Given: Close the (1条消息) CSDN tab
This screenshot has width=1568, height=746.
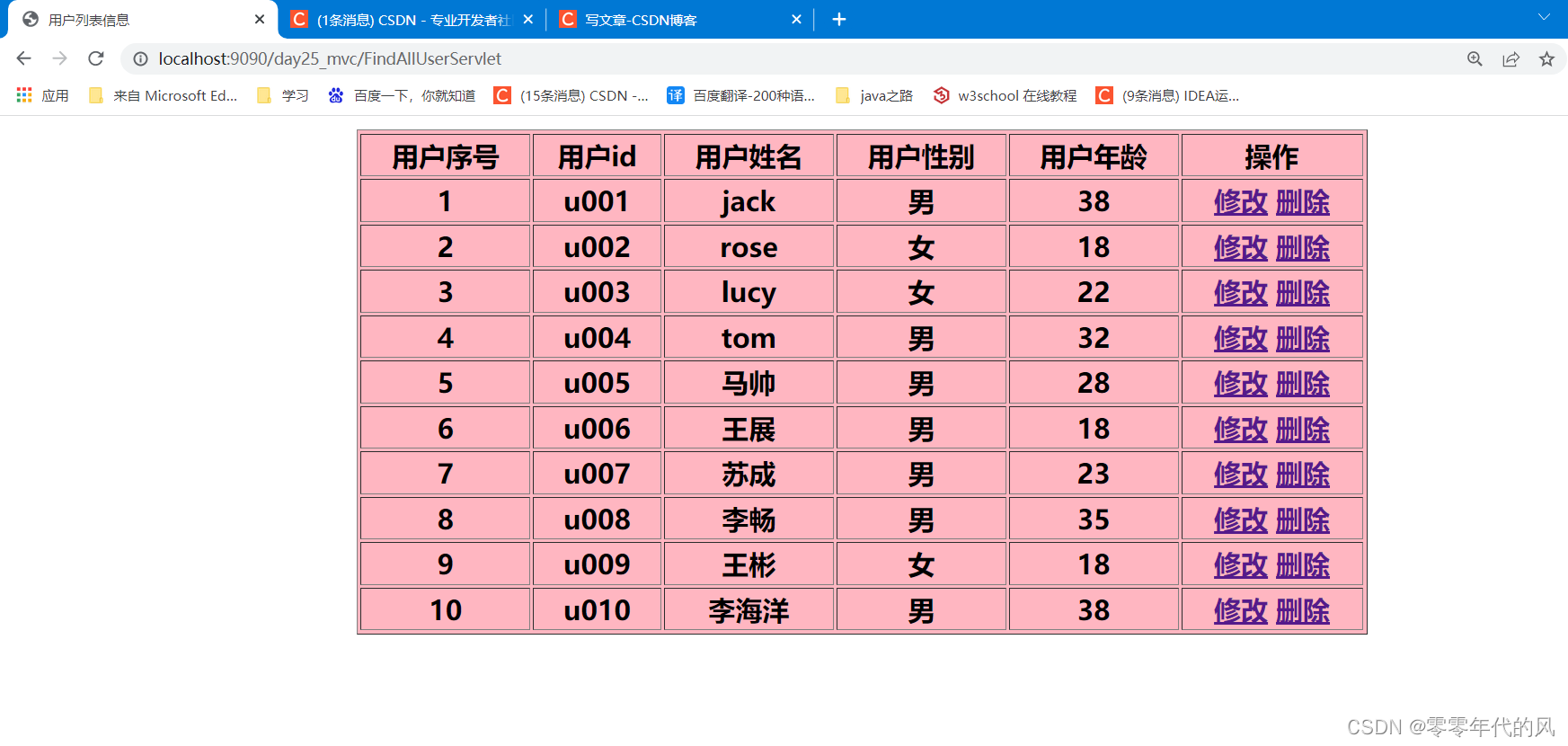Looking at the screenshot, I should (x=527, y=19).
